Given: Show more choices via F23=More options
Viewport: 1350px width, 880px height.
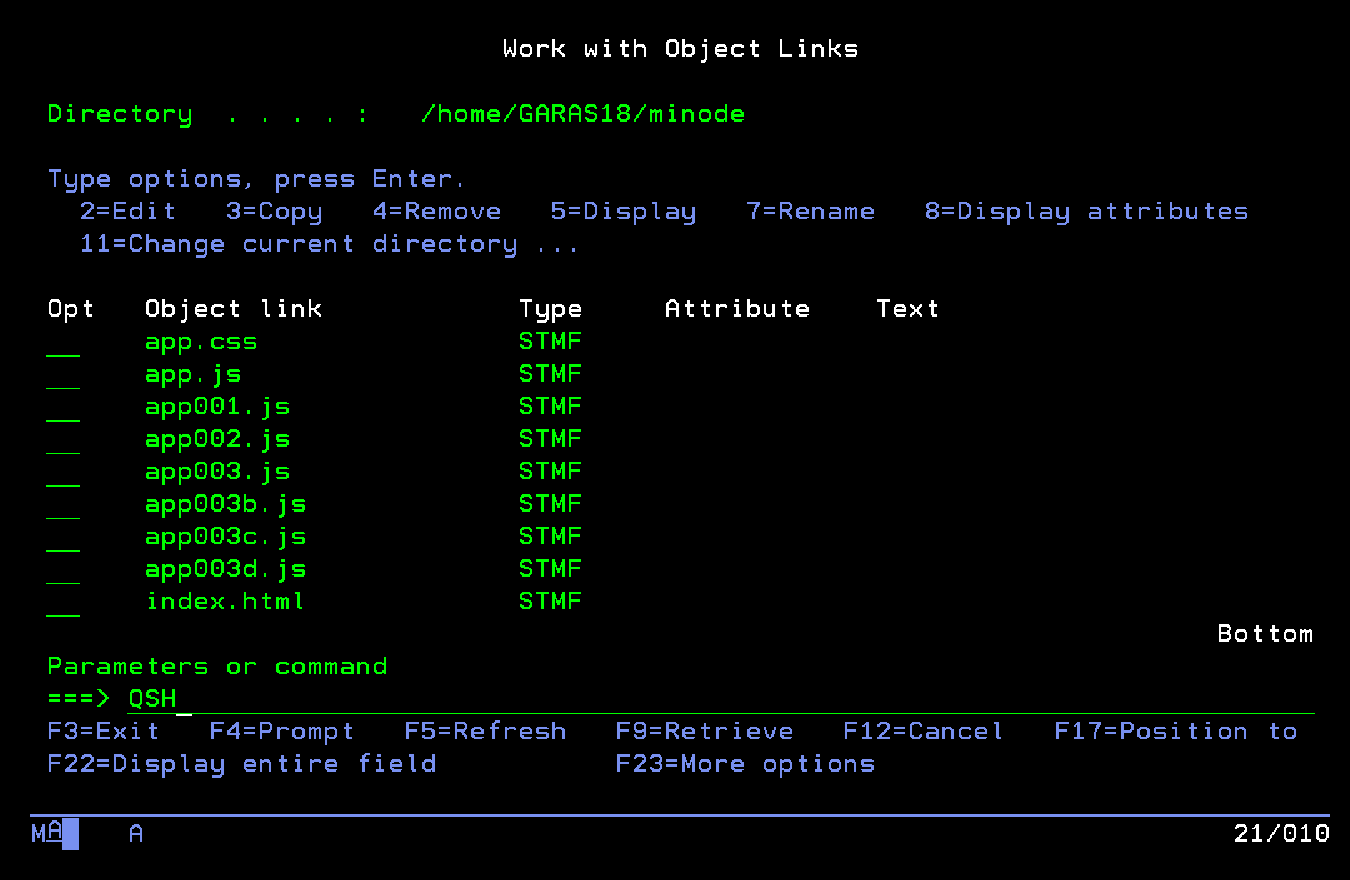Looking at the screenshot, I should click(x=745, y=764).
